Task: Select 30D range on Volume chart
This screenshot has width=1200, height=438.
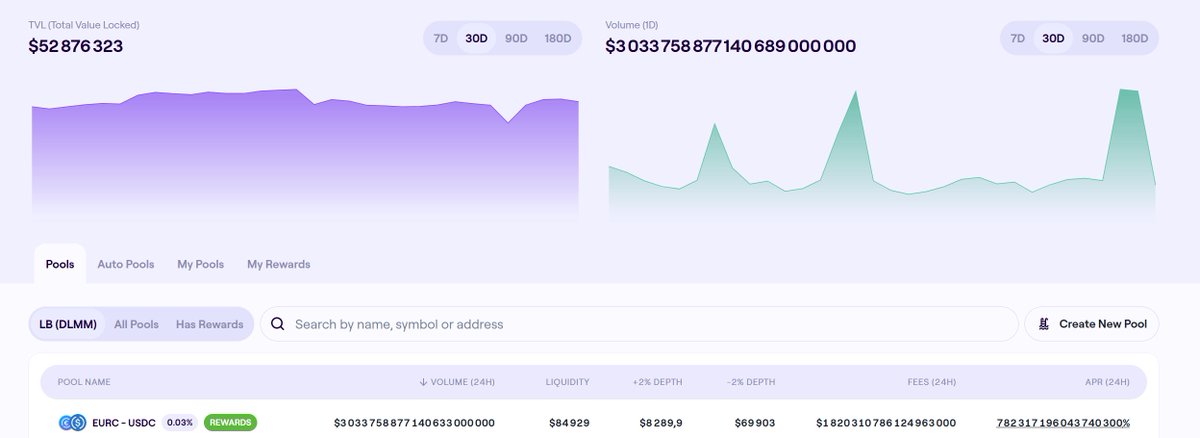Action: point(1053,38)
